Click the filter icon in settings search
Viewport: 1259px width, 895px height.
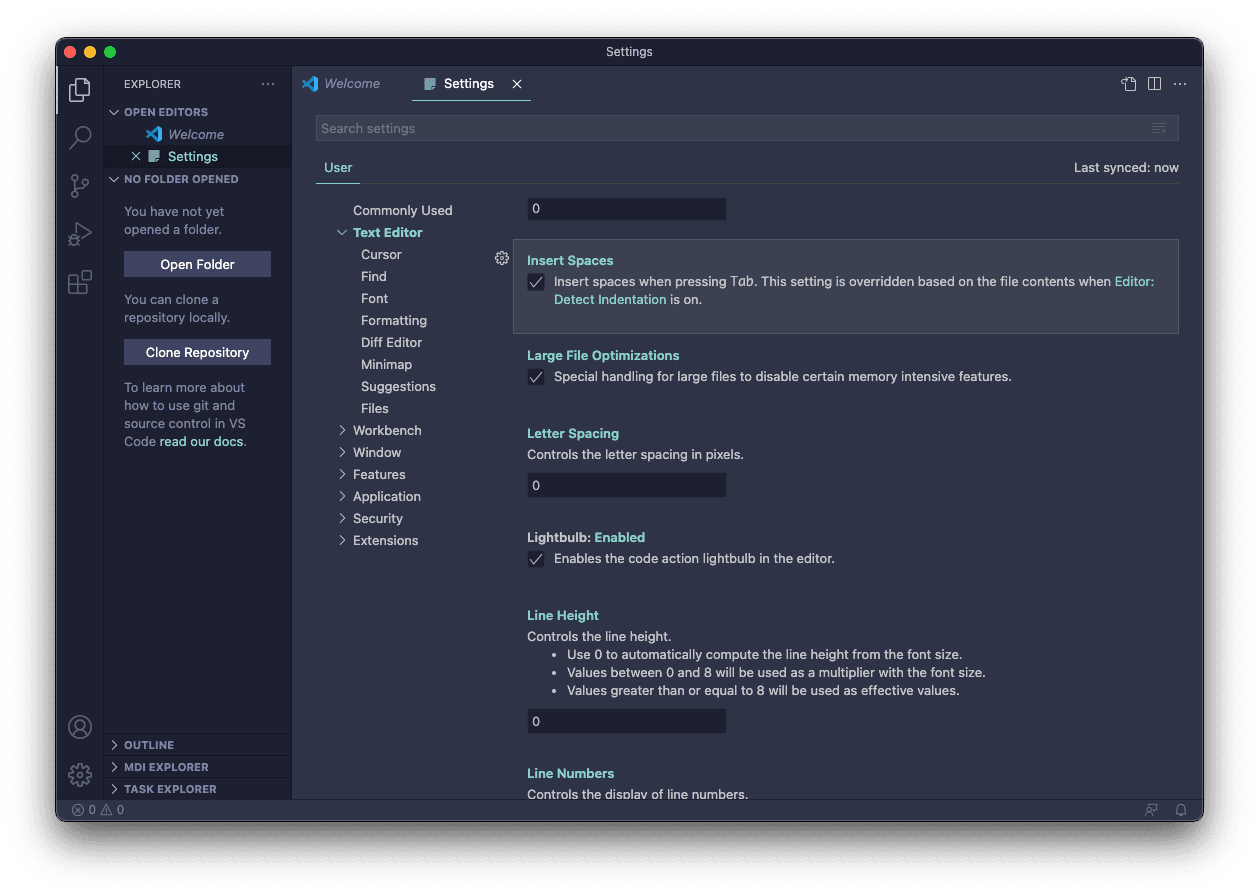click(x=1159, y=128)
